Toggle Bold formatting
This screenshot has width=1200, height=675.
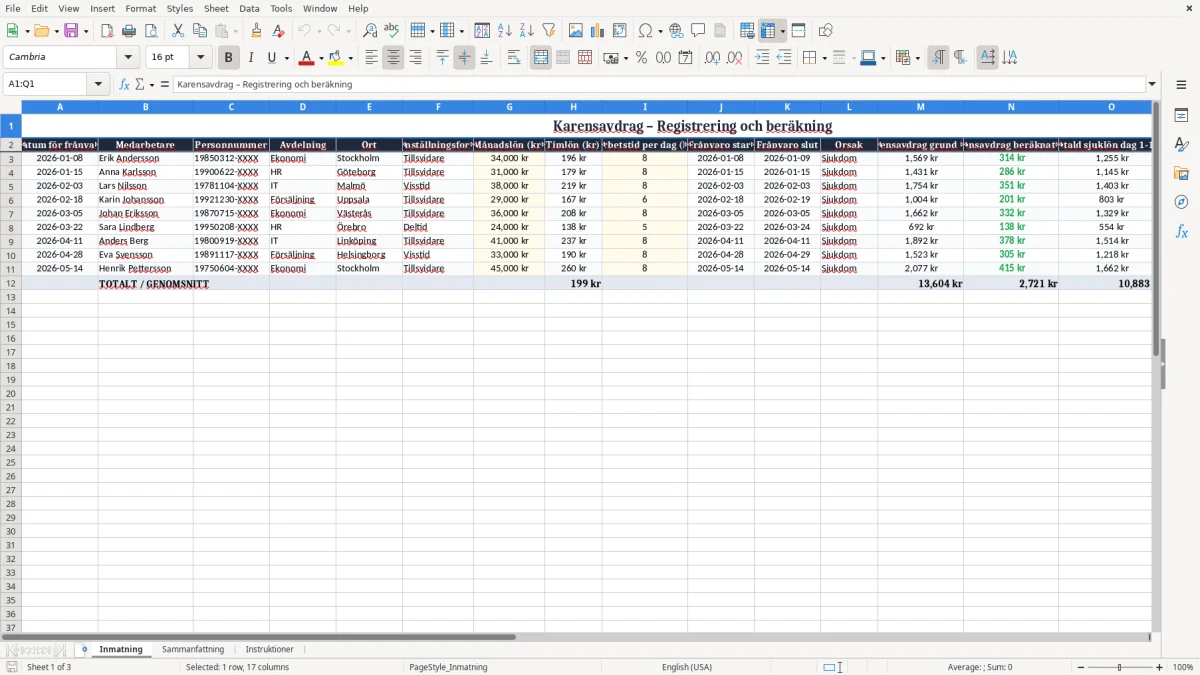pos(229,58)
